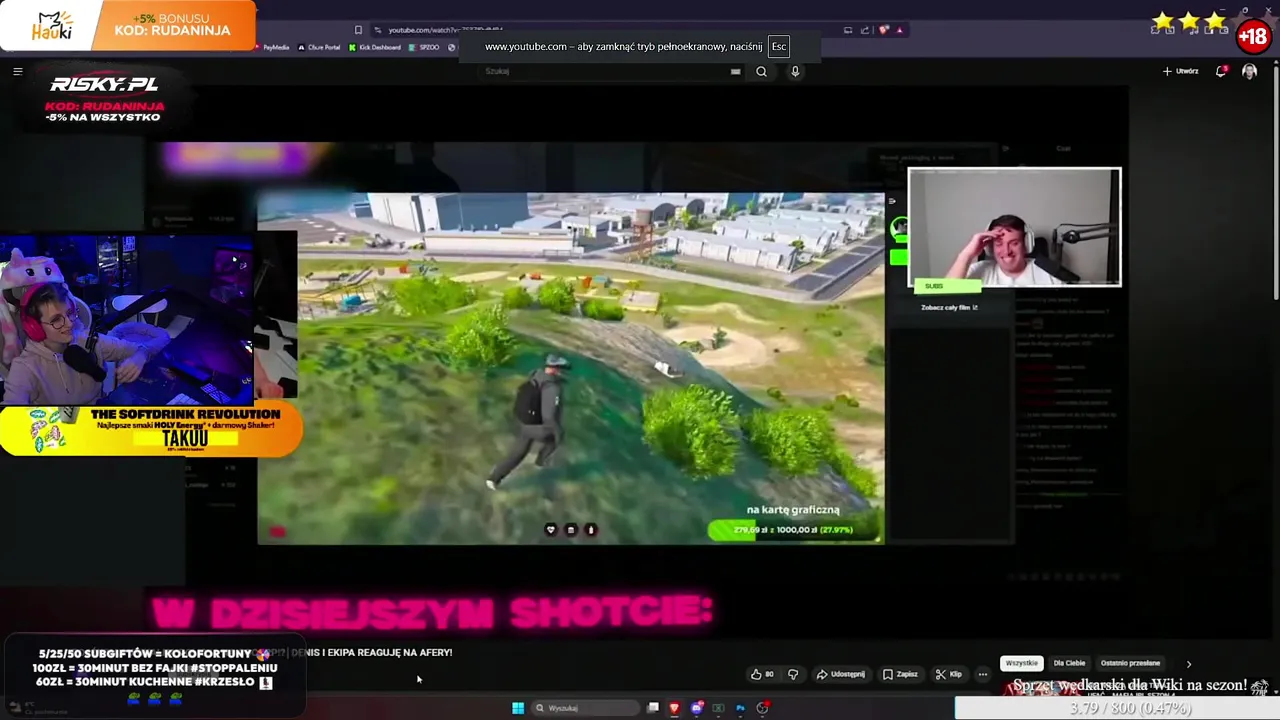Click the browser bookmark icon near address bar

pyautogui.click(x=358, y=30)
